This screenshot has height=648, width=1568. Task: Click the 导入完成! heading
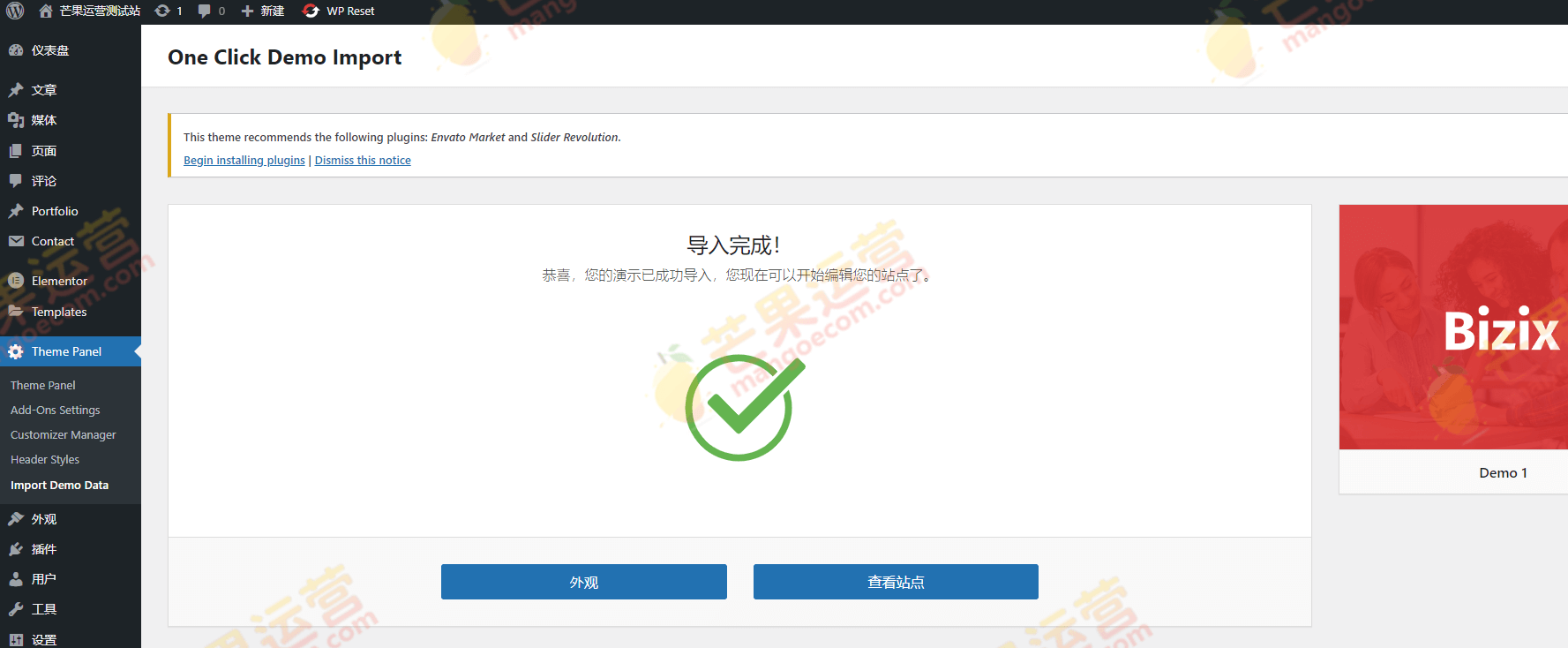[733, 245]
